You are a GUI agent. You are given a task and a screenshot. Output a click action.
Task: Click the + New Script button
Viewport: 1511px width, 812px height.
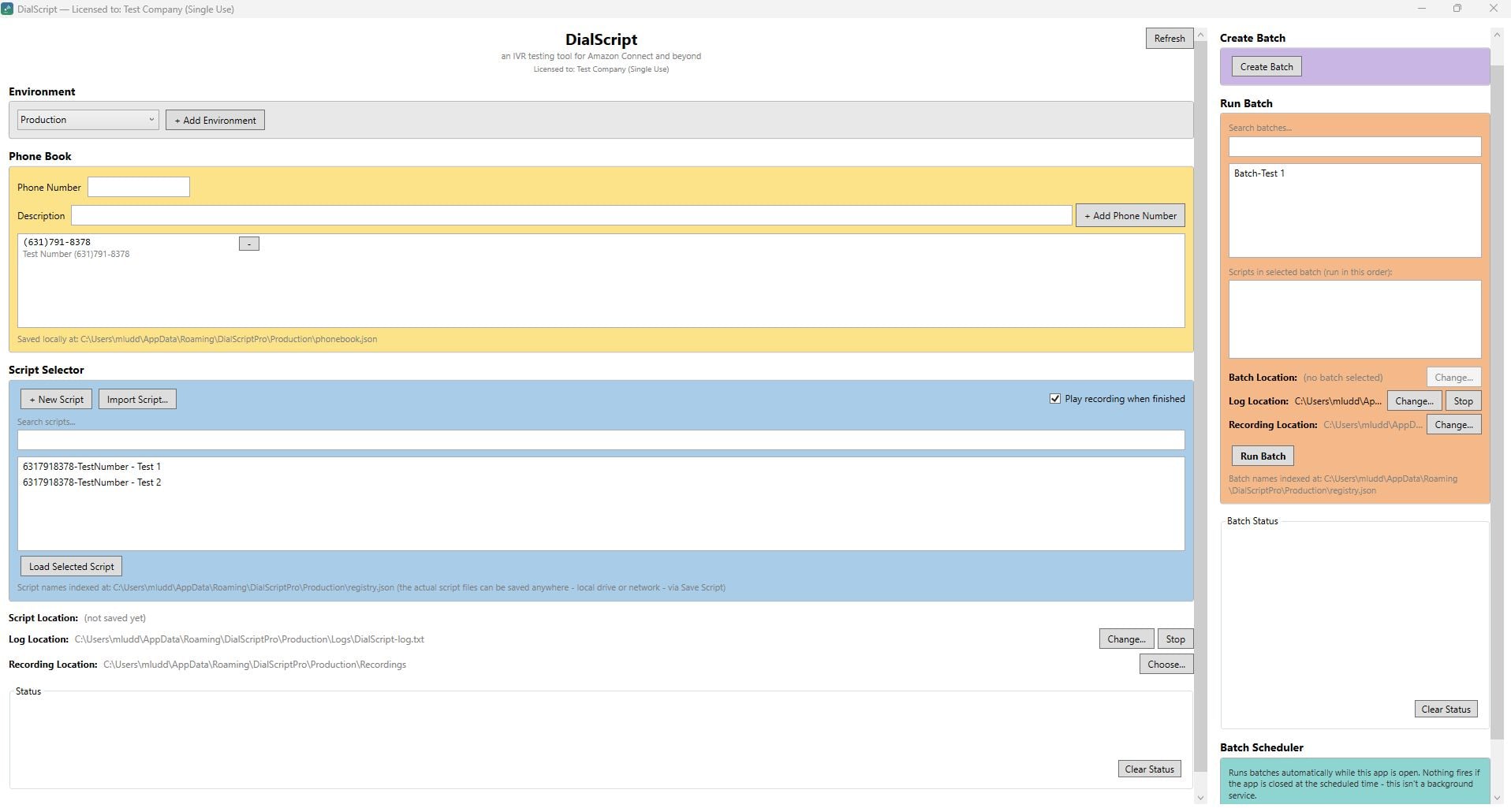(x=56, y=400)
